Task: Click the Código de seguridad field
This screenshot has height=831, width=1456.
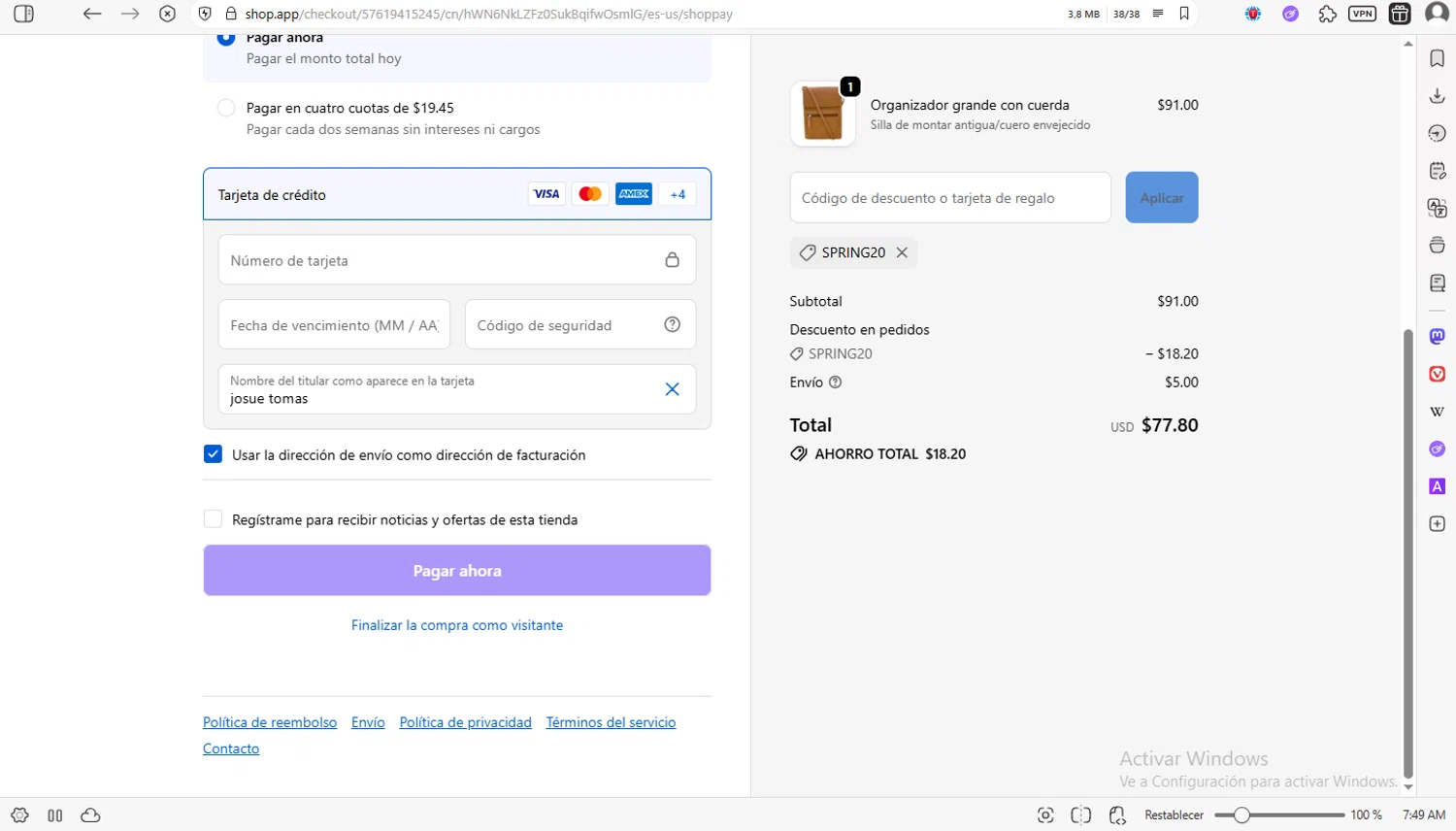Action: [x=580, y=324]
